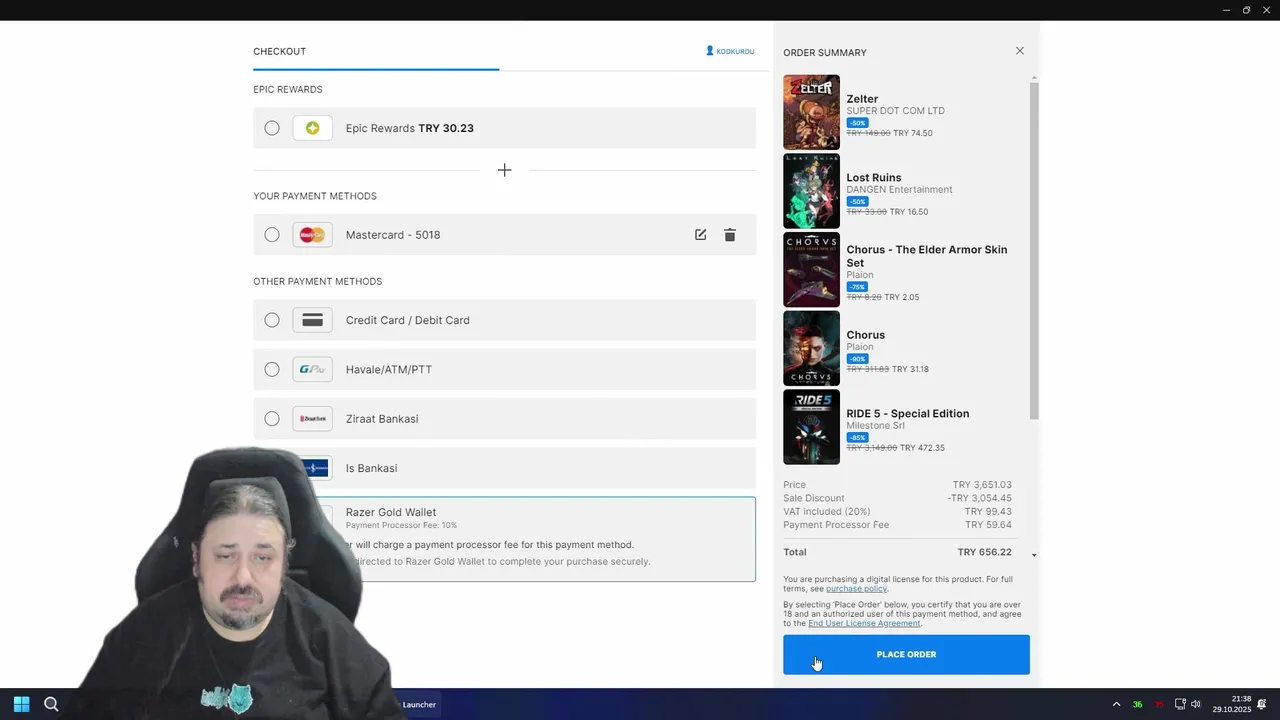This screenshot has height=720, width=1280.
Task: Click the Mastercard logo icon
Action: tap(312, 235)
